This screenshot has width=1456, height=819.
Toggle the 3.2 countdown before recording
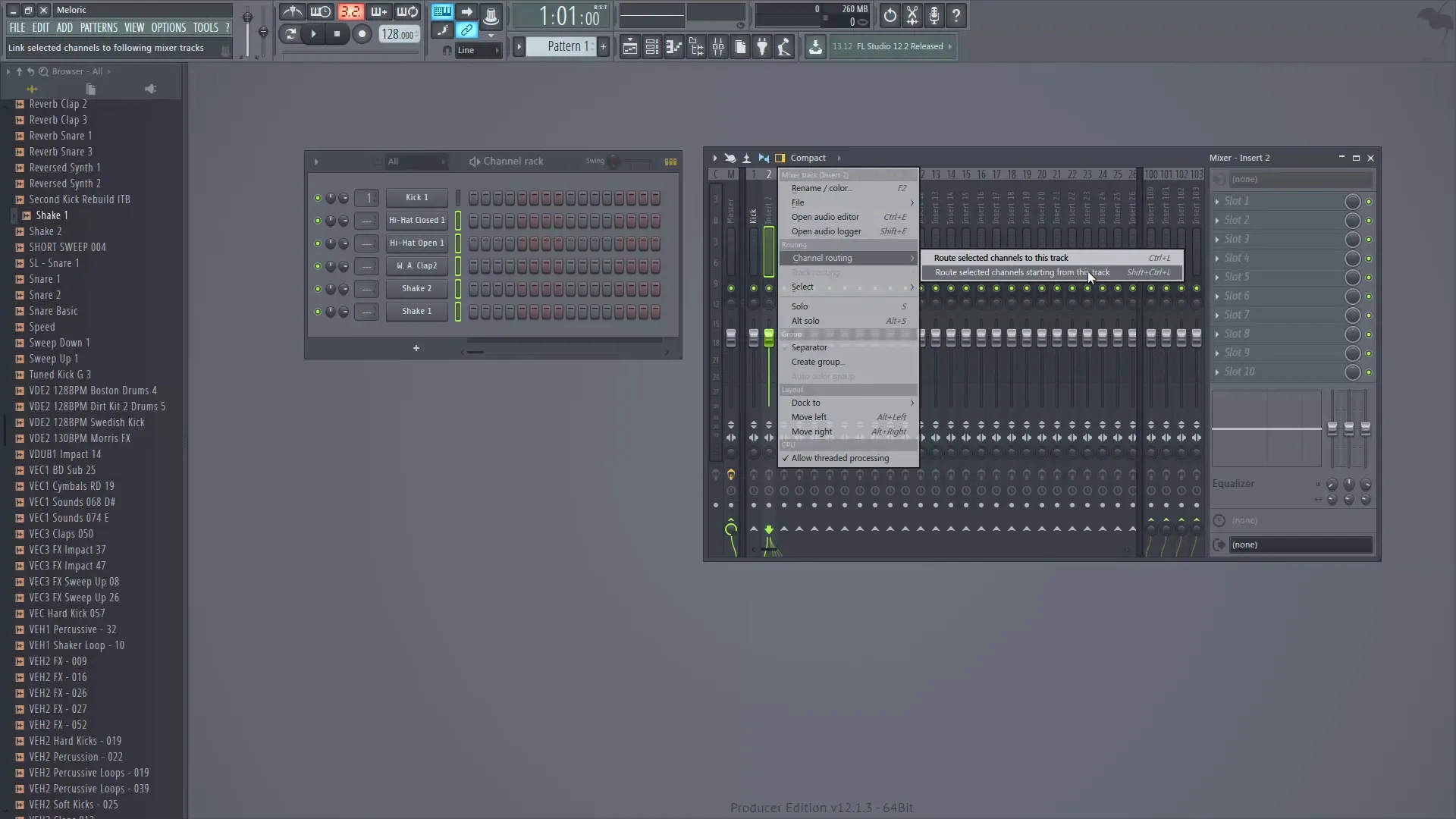coord(350,12)
